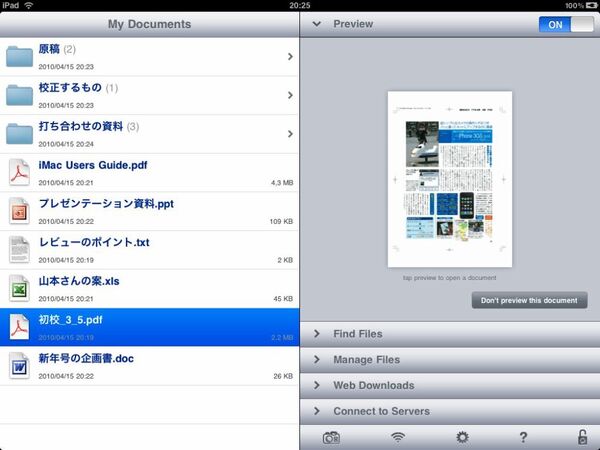Viewport: 600px width, 450px height.
Task: Tap the folder icon for 原稿
Action: [x=19, y=56]
